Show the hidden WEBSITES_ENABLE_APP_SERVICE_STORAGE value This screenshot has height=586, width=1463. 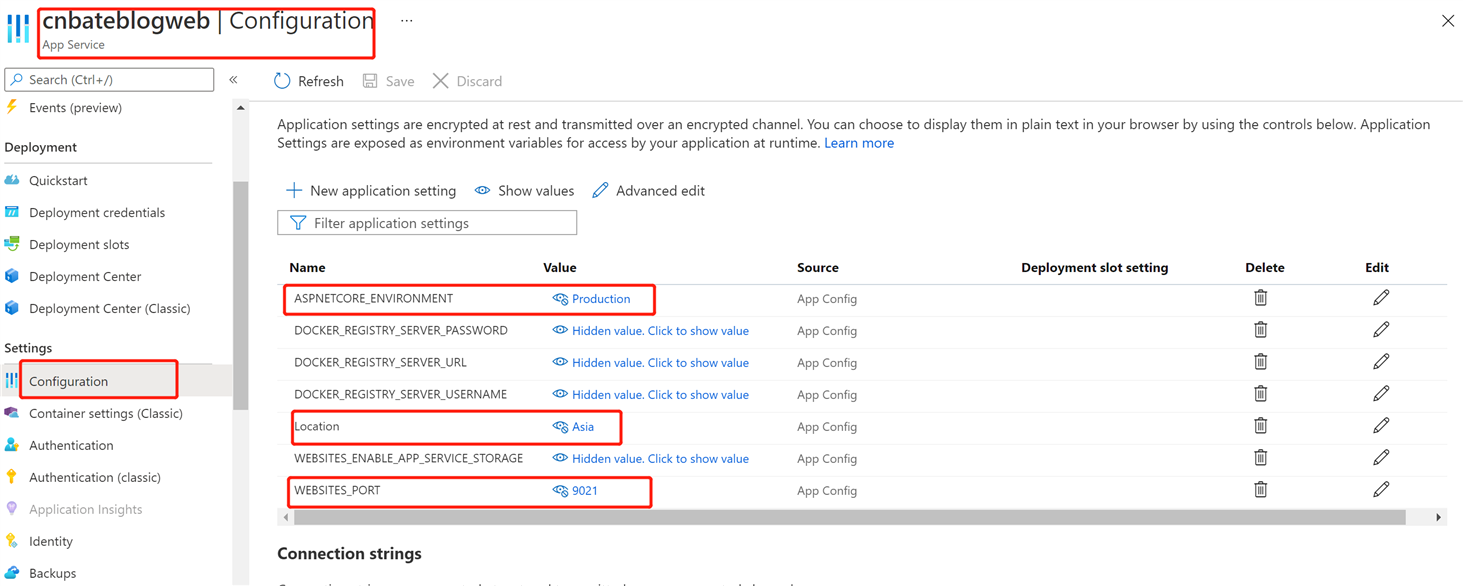click(660, 459)
